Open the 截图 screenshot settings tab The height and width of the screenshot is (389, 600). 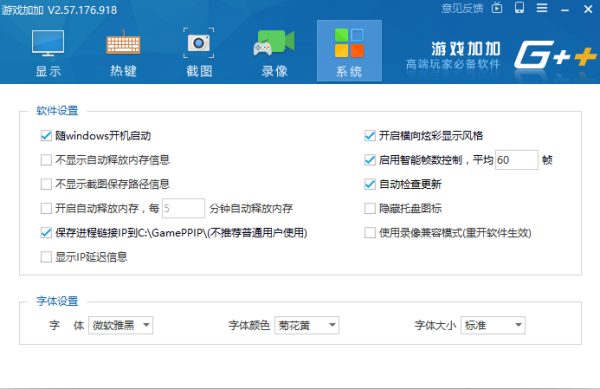[199, 53]
